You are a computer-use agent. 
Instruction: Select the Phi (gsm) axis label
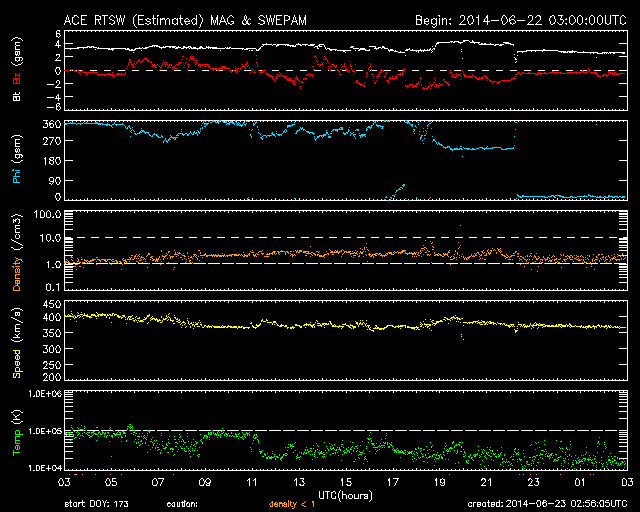coord(17,162)
